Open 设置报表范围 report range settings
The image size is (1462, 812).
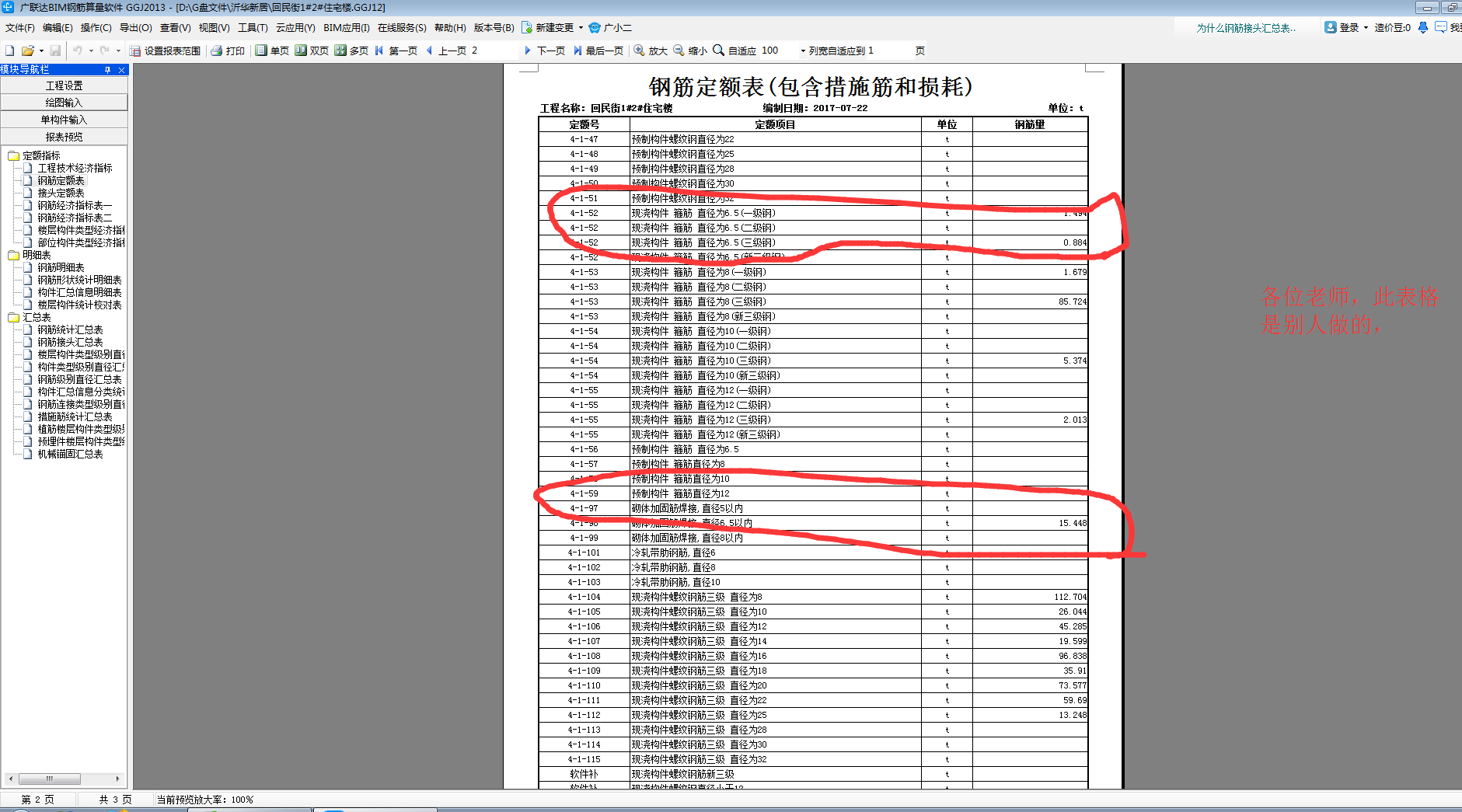pyautogui.click(x=165, y=51)
